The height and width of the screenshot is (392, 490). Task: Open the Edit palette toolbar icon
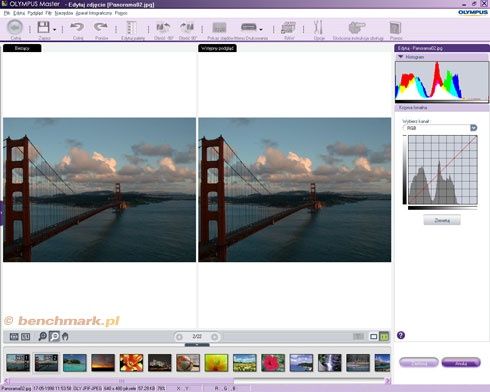(x=132, y=28)
